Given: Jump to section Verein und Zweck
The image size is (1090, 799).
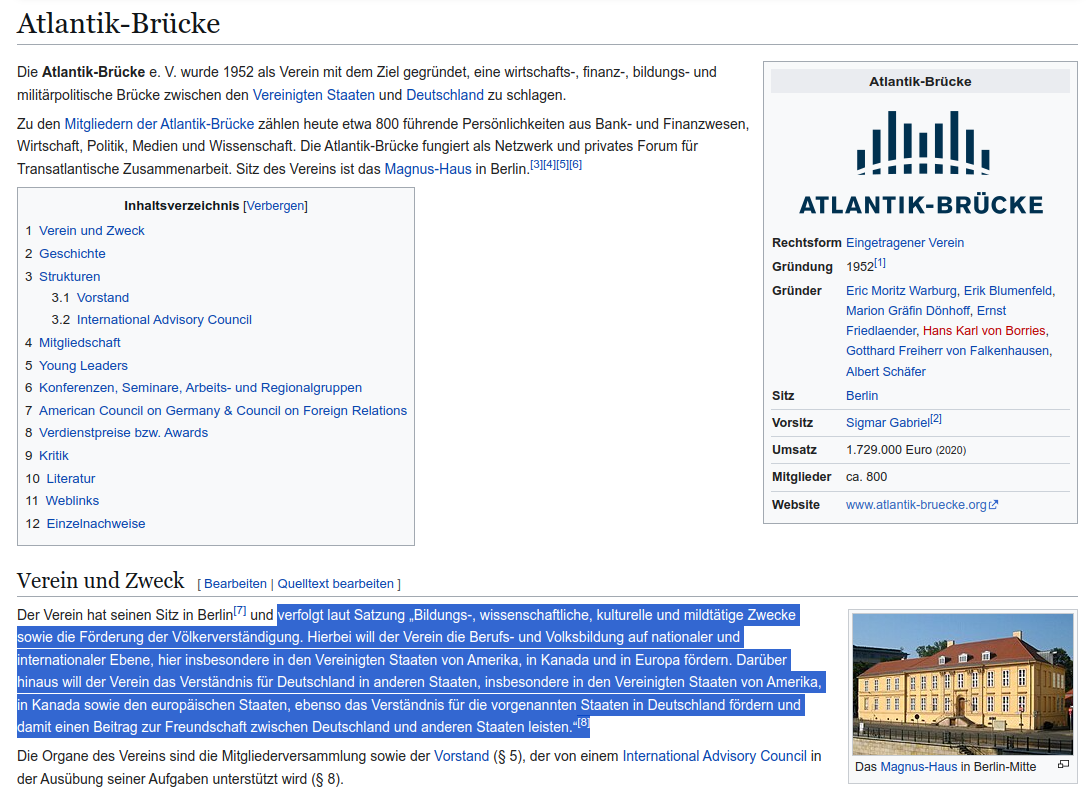Looking at the screenshot, I should [92, 231].
